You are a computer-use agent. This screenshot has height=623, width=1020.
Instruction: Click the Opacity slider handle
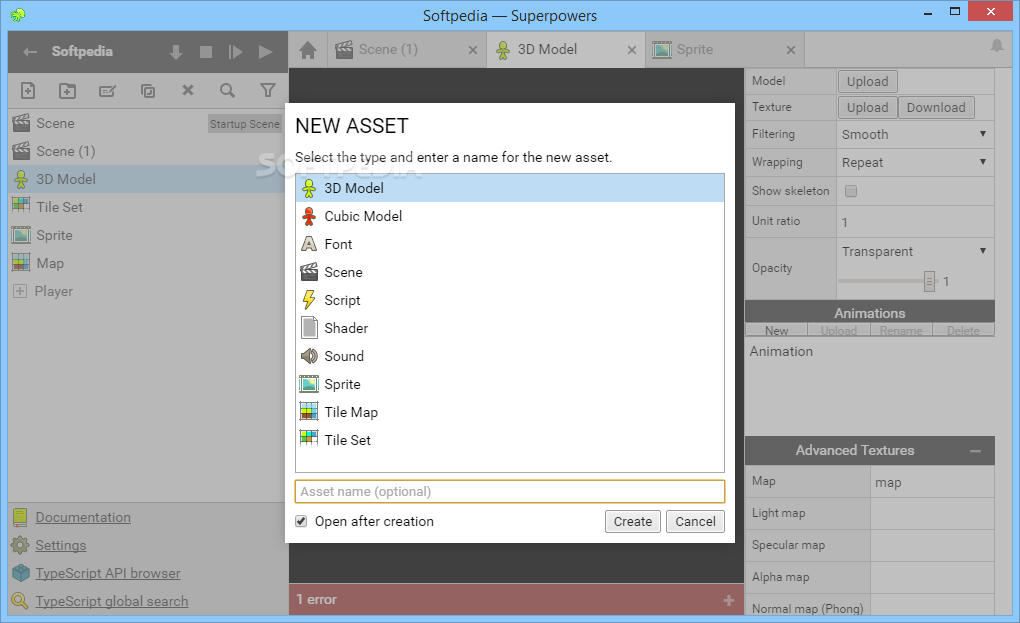click(x=930, y=282)
